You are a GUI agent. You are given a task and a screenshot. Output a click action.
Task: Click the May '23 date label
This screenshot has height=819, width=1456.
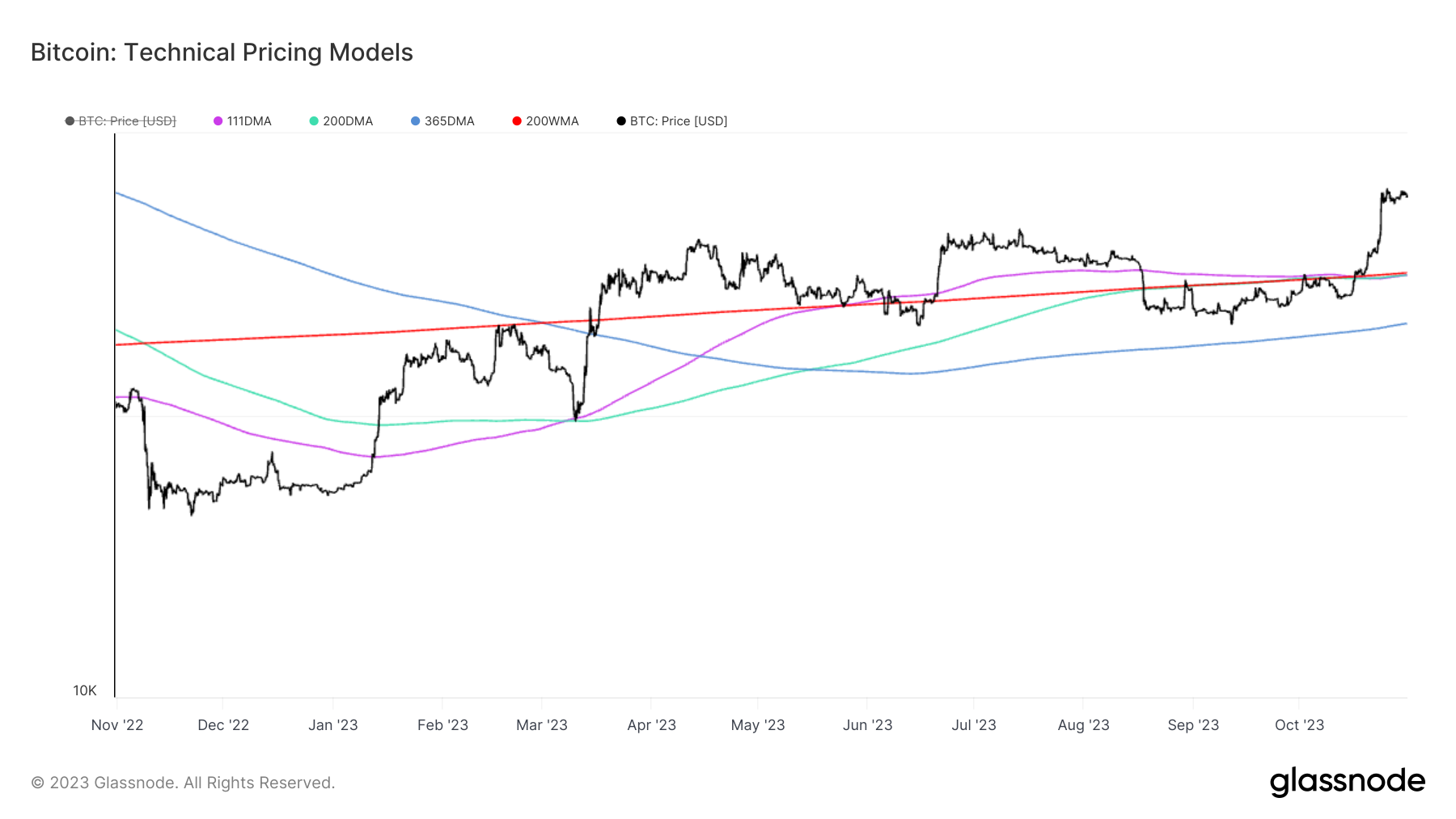click(758, 725)
